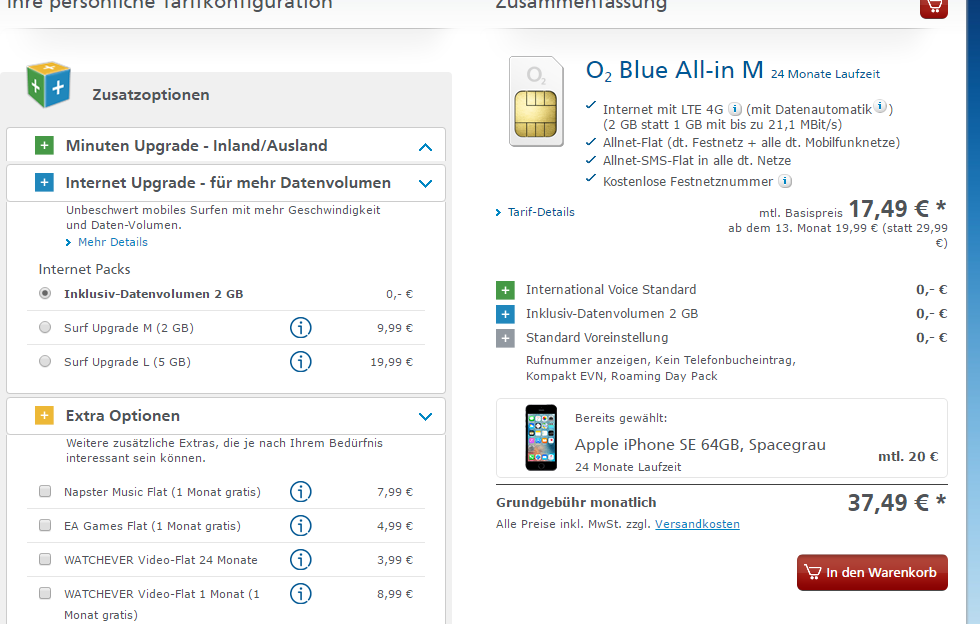Click the Zusatzoptionen cube icon
The height and width of the screenshot is (624, 980).
coord(49,84)
